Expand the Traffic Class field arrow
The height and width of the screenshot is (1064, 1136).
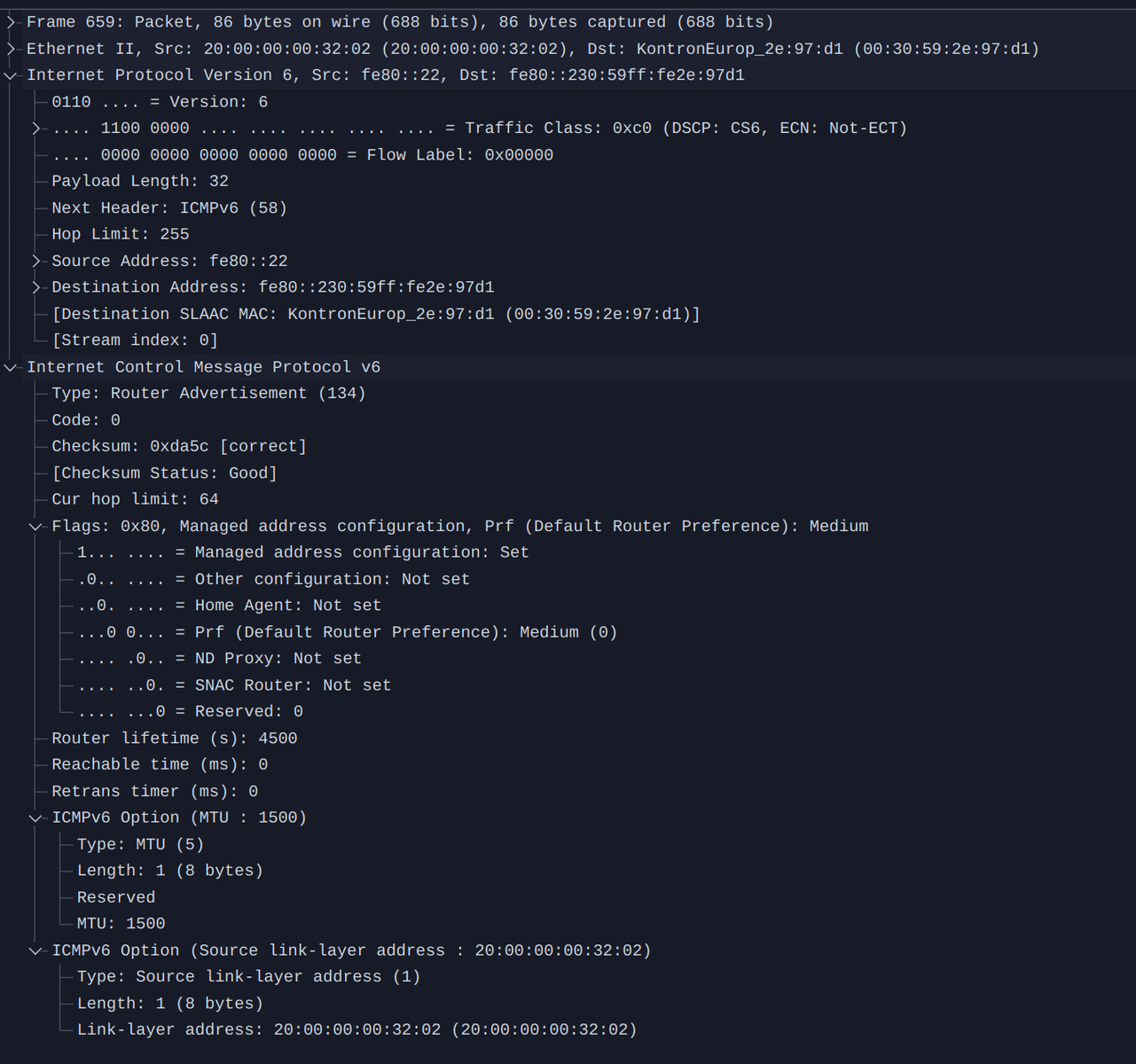[36, 129]
